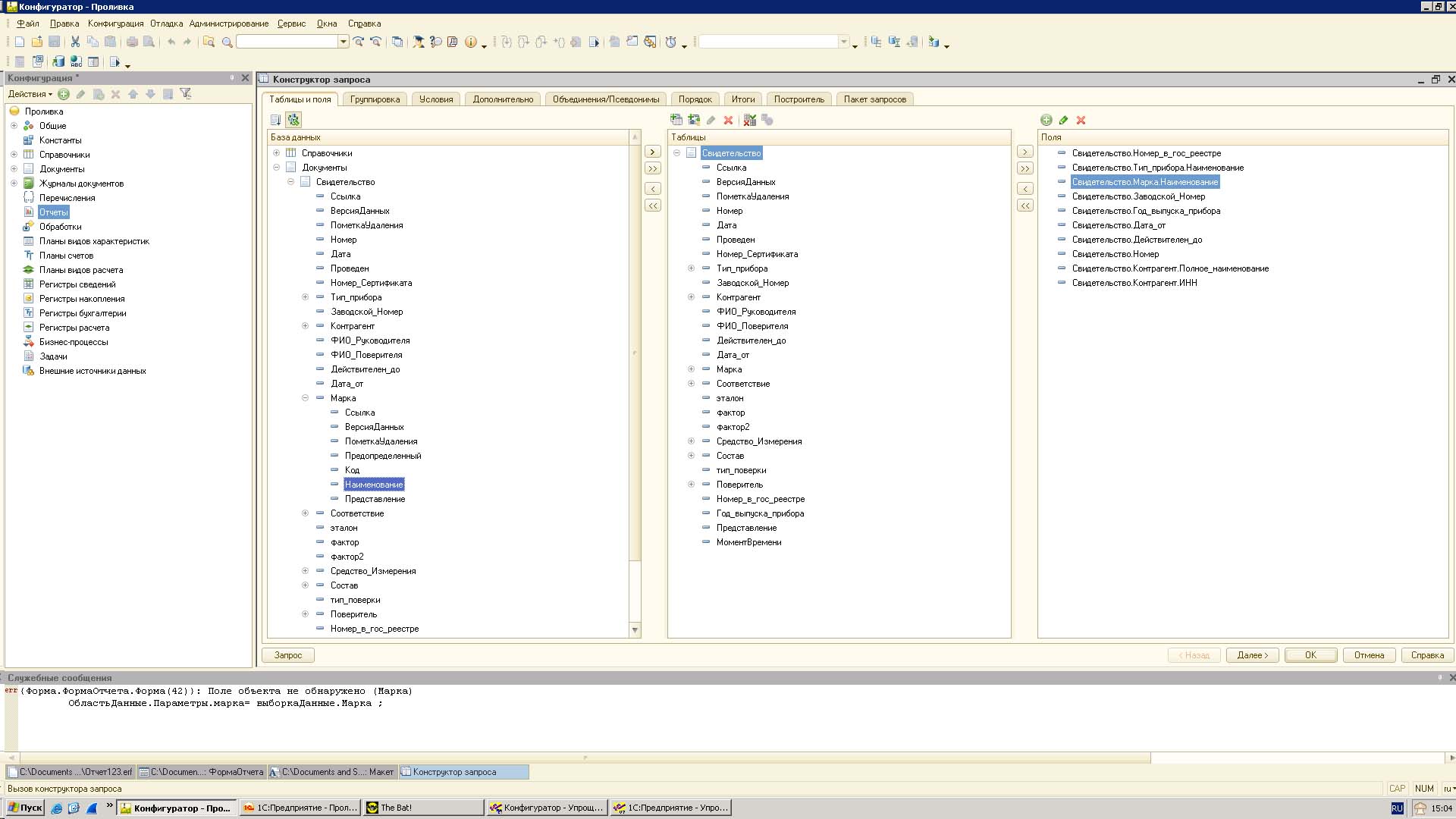Switch to Пакет запросов tab
This screenshot has height=819, width=1456.
click(x=875, y=99)
